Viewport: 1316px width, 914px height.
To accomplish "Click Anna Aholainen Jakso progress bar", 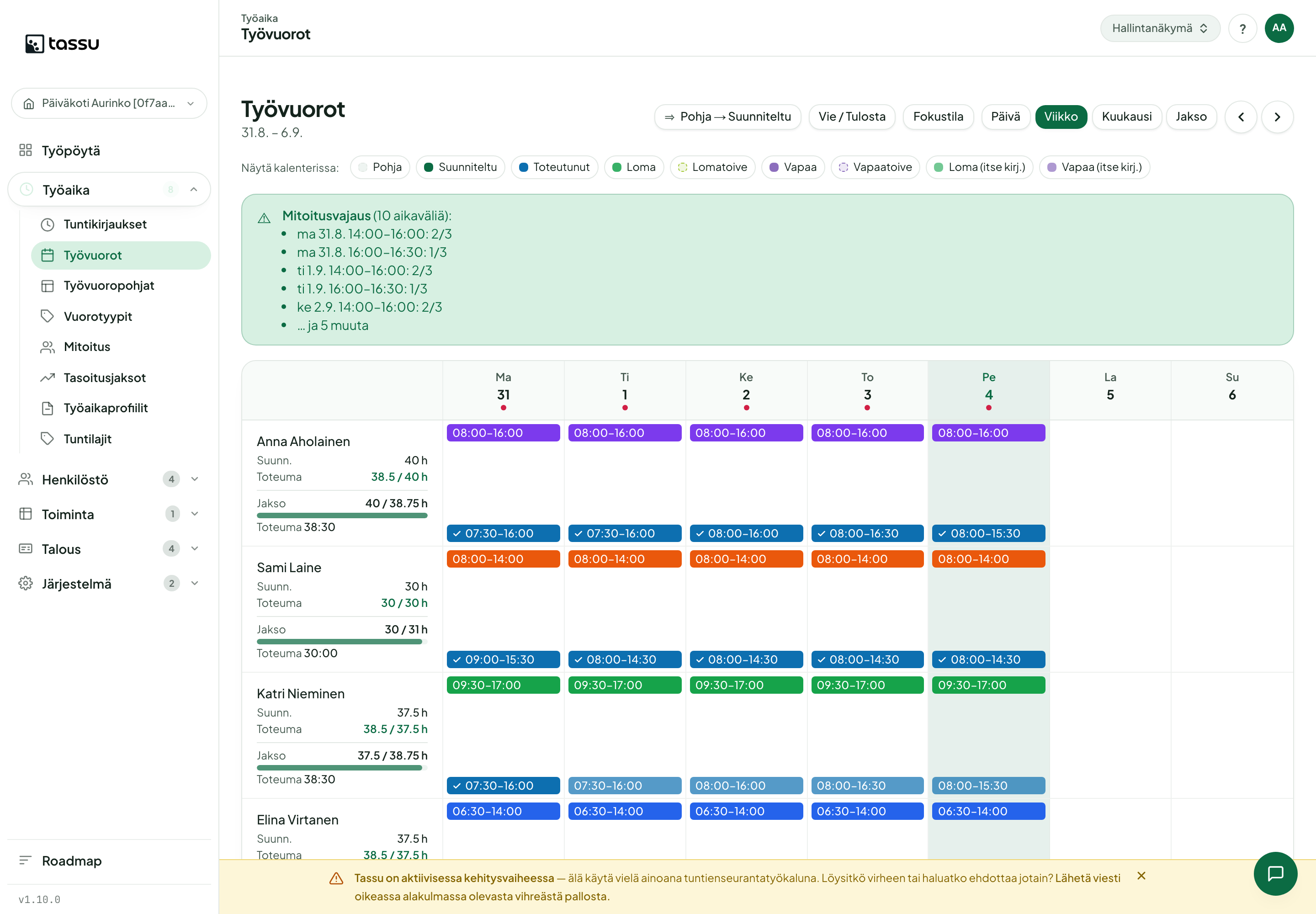I will point(342,516).
